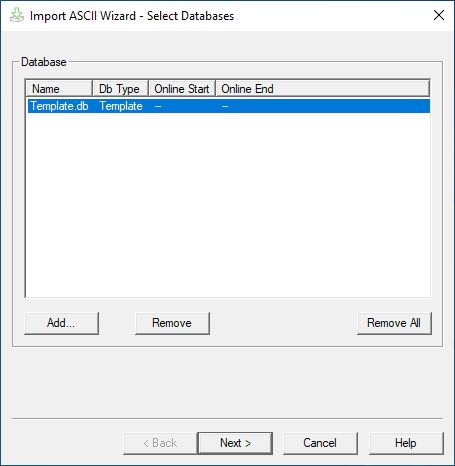
Task: Click the Online Start column header
Action: pos(182,89)
